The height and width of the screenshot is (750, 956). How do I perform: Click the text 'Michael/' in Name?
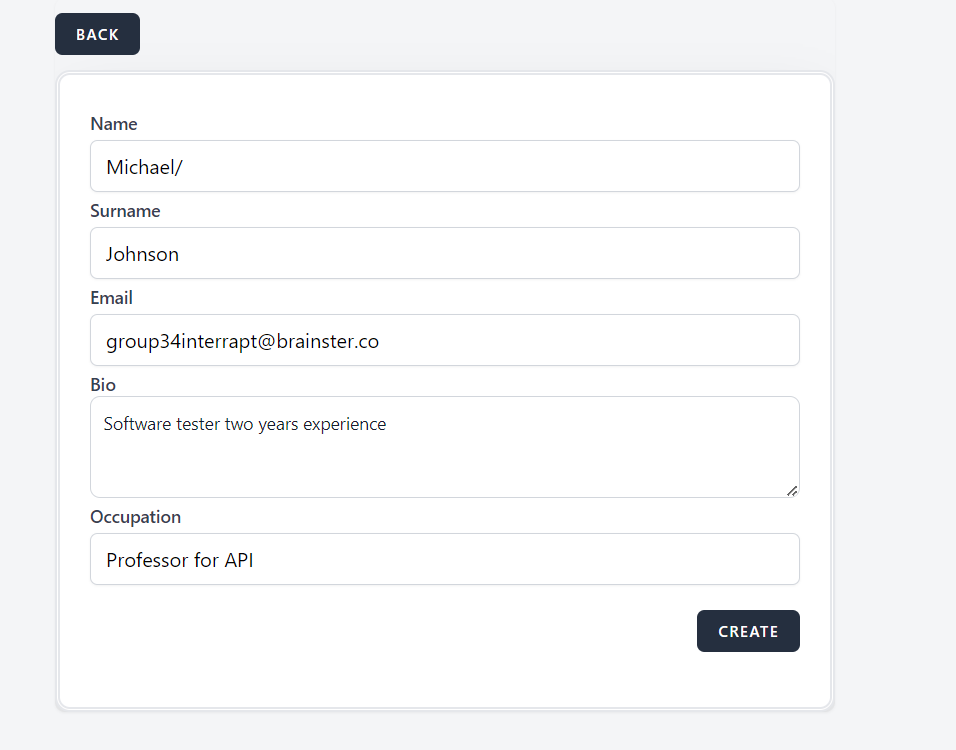(x=144, y=167)
